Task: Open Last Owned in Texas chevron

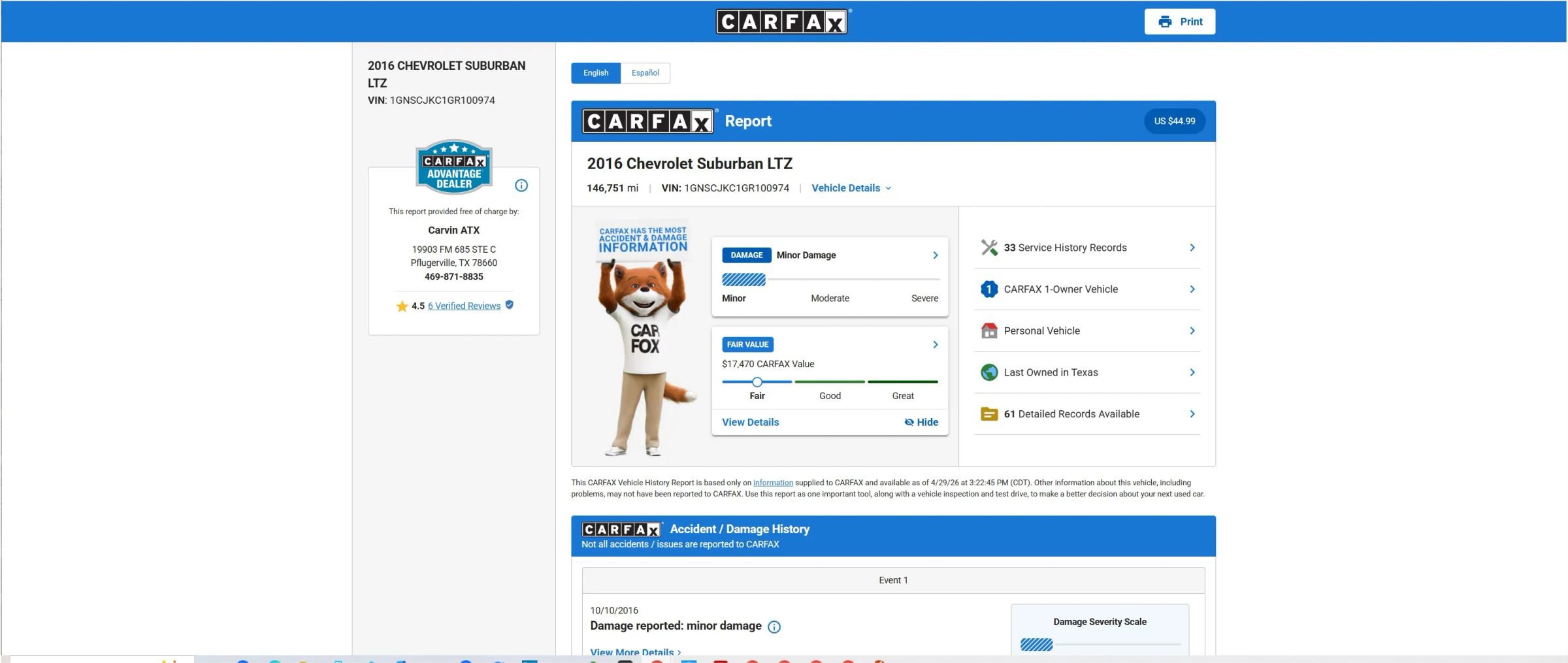Action: pyautogui.click(x=1192, y=372)
